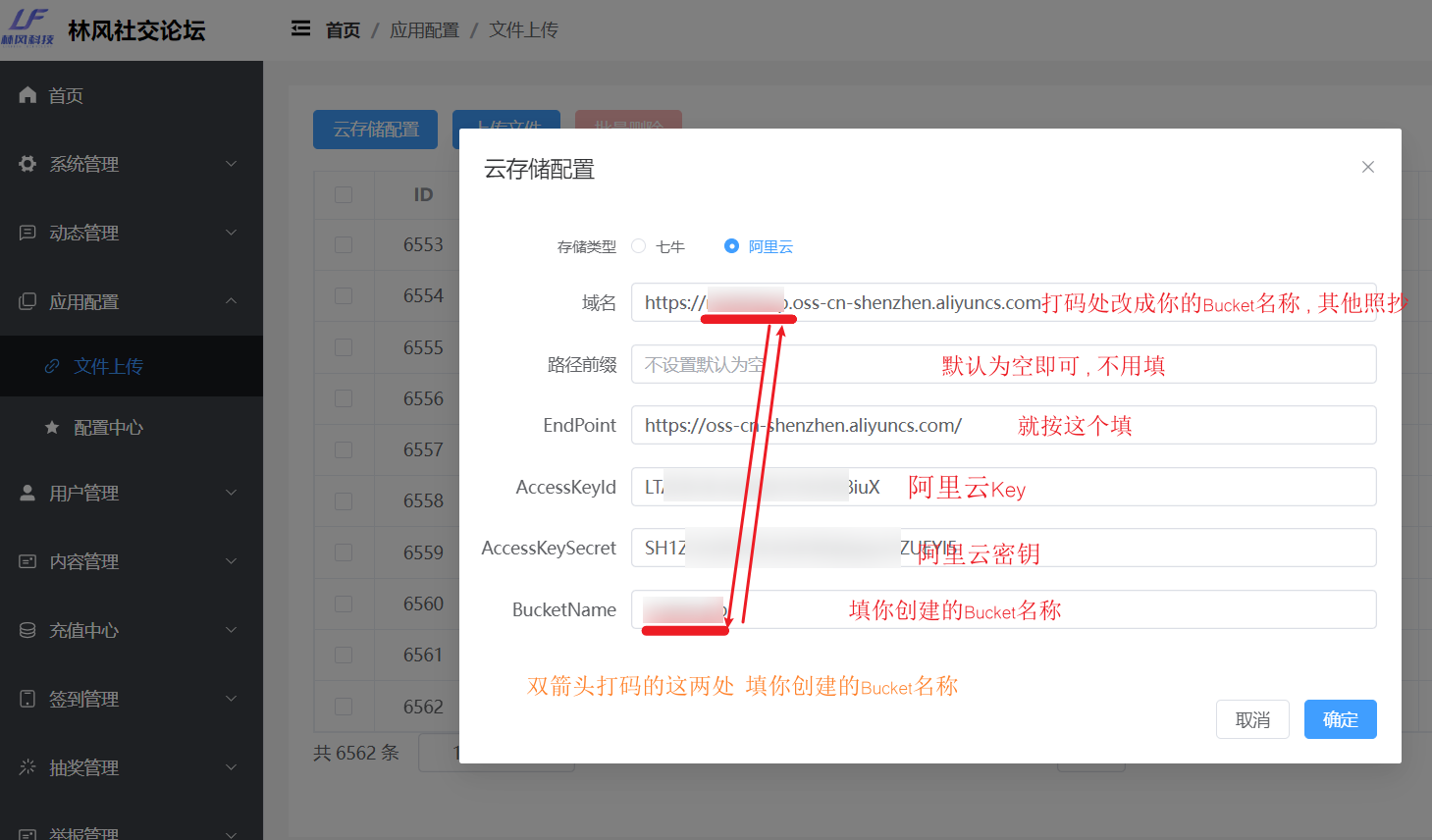This screenshot has width=1432, height=840.
Task: Click the hamburger menu collapse icon
Action: (x=300, y=29)
